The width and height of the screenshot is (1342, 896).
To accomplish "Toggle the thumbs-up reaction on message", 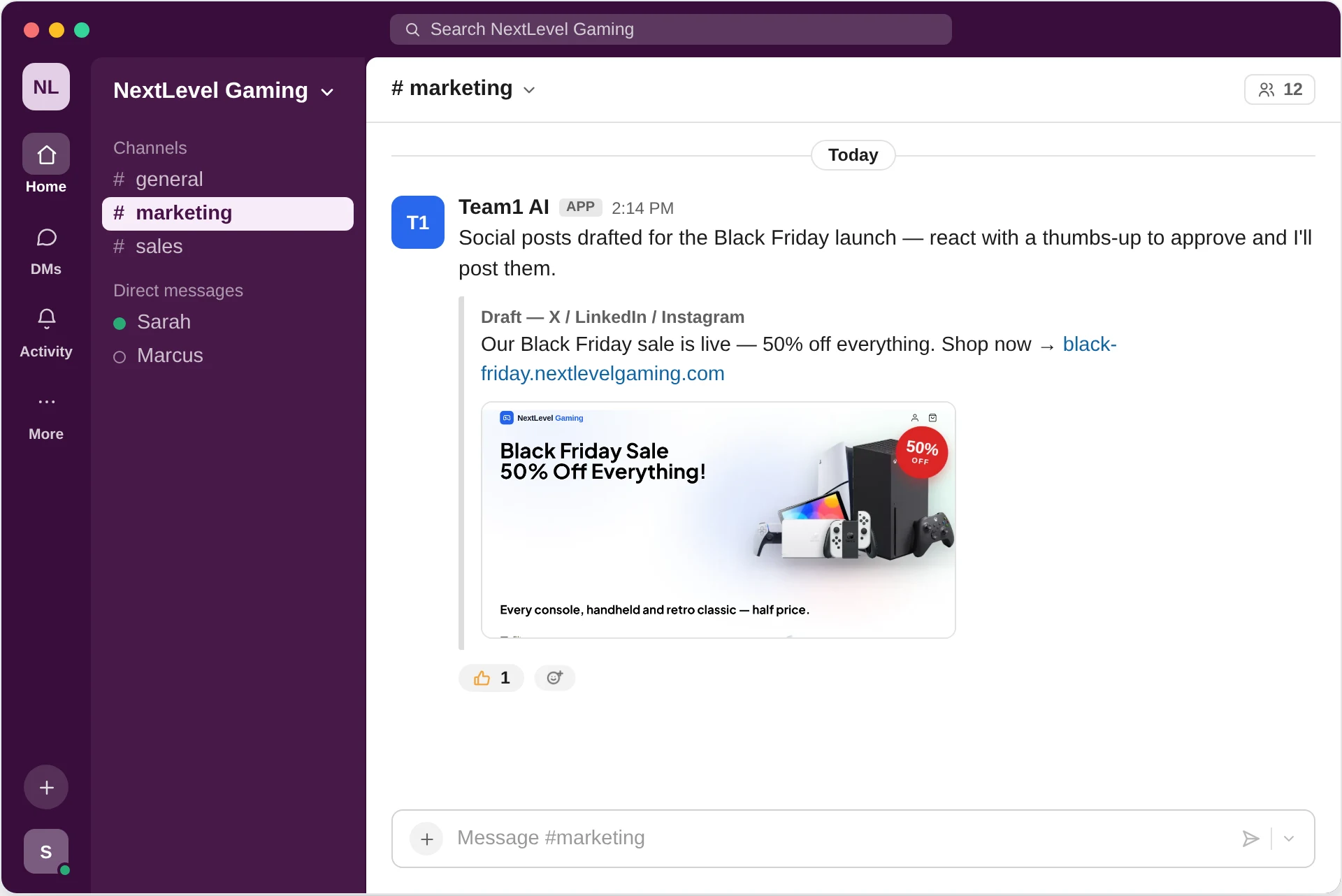I will point(491,677).
